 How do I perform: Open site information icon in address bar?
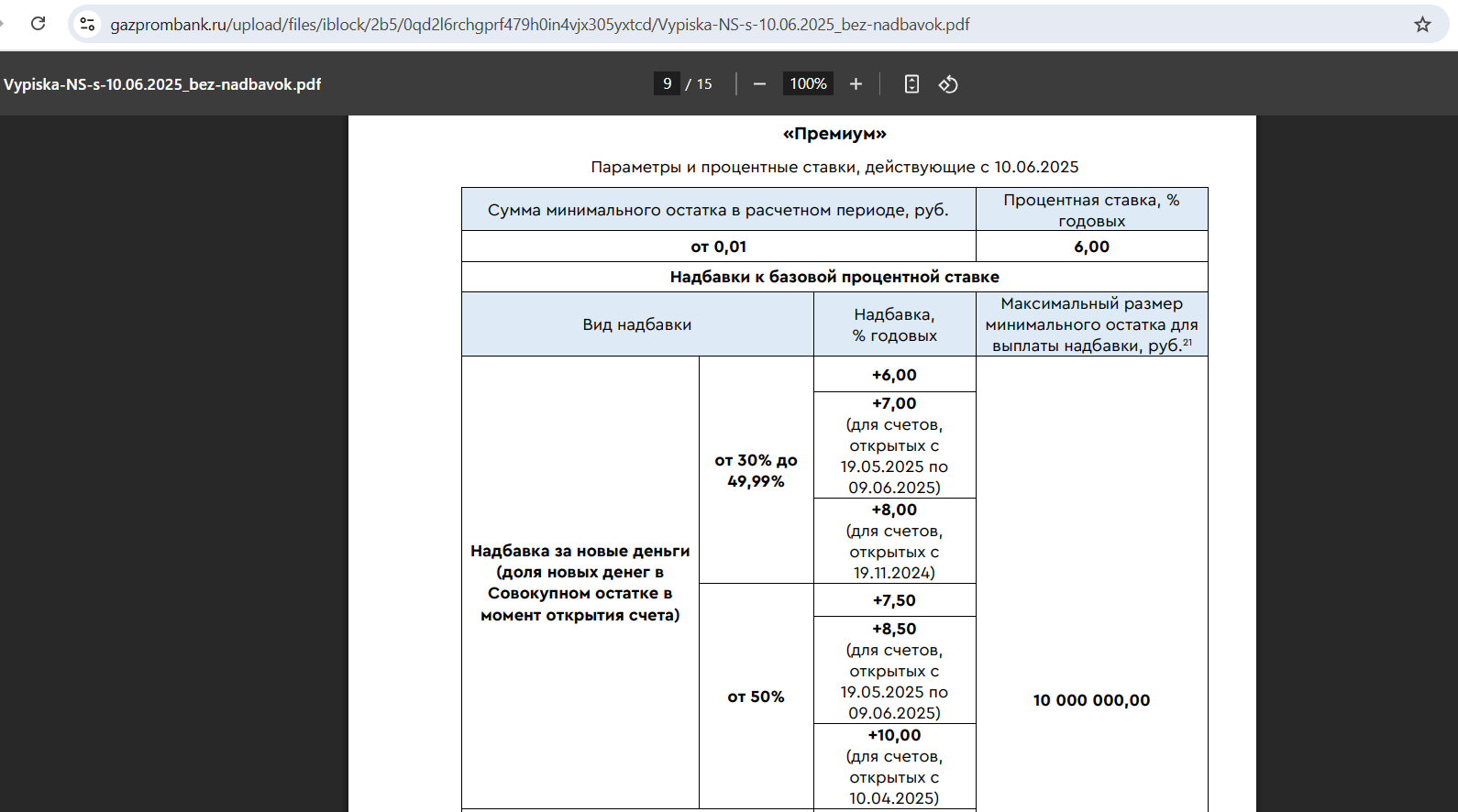[87, 25]
